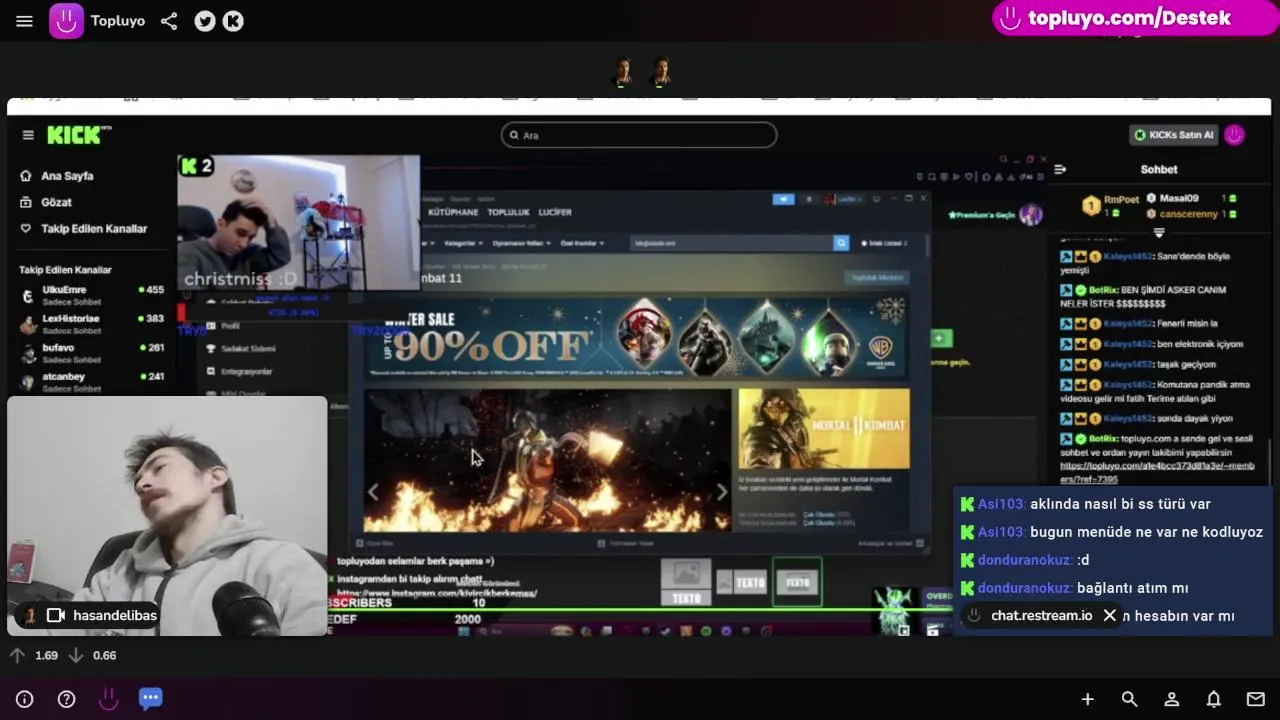
Task: Click the Premium'a Geçin link
Action: (984, 215)
